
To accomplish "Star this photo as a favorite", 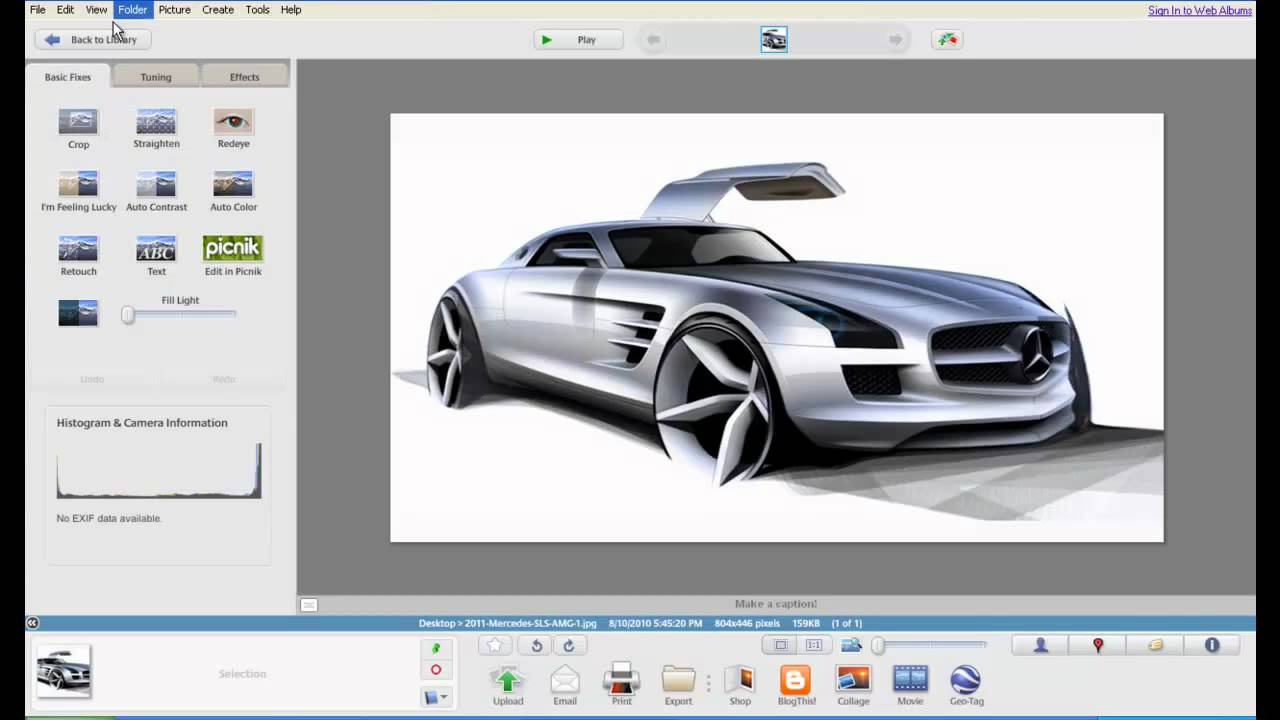I will pos(494,645).
